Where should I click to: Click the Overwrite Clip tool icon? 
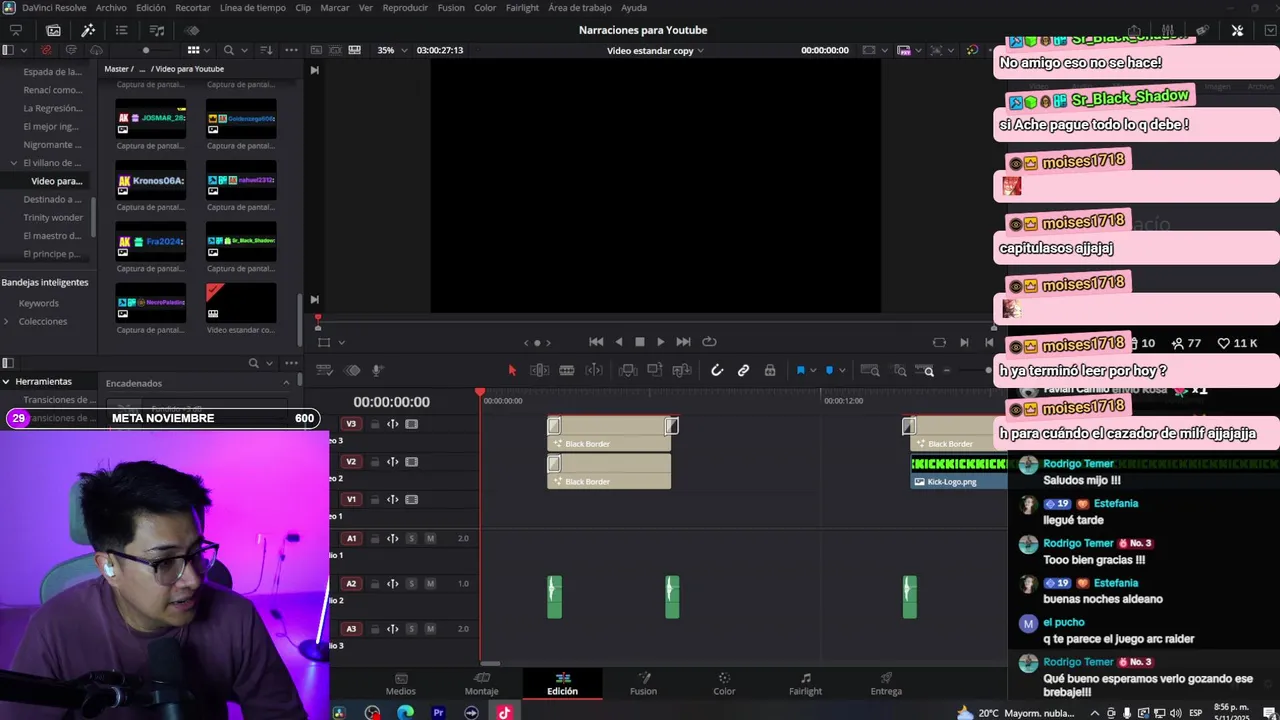pos(655,370)
